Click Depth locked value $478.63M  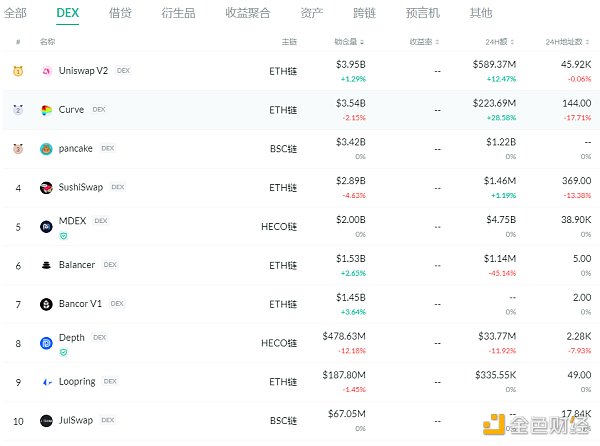(x=344, y=336)
